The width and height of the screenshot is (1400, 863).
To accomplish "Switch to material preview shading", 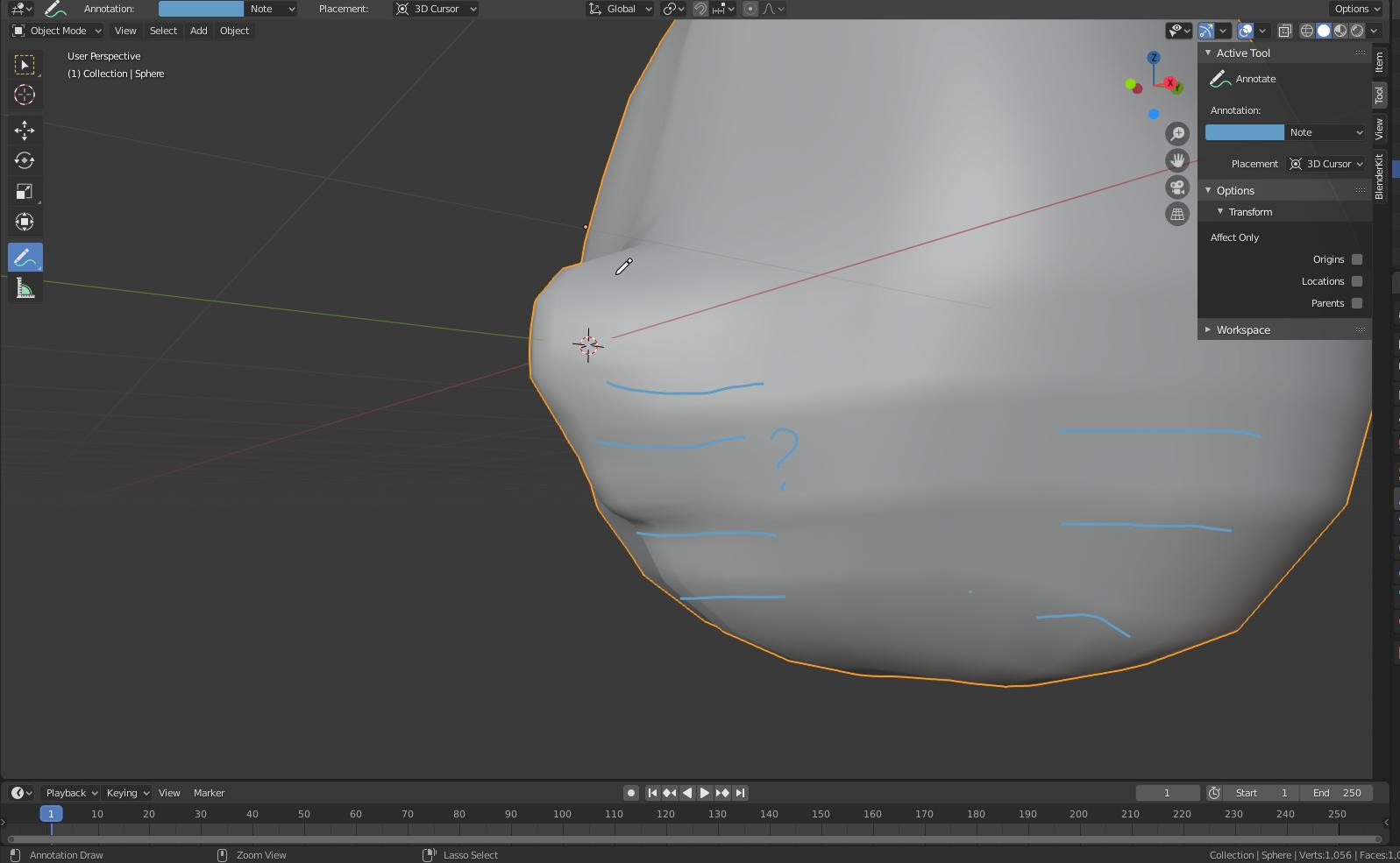I will click(1340, 31).
